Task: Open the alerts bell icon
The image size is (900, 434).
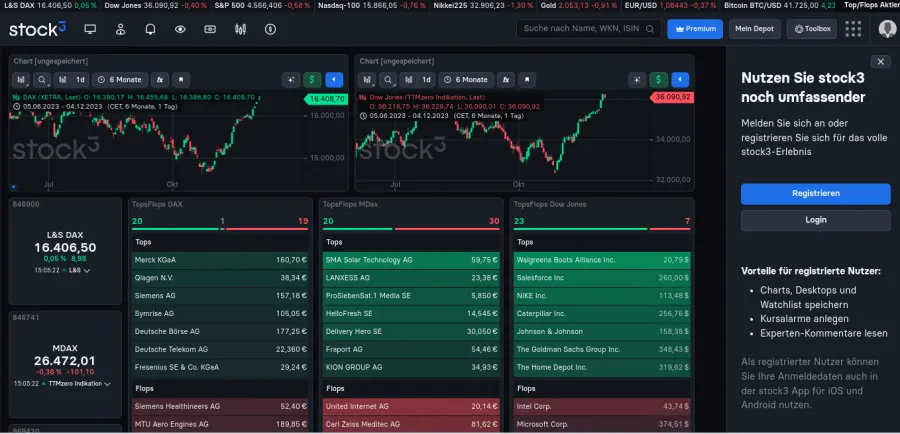Action: 150,29
